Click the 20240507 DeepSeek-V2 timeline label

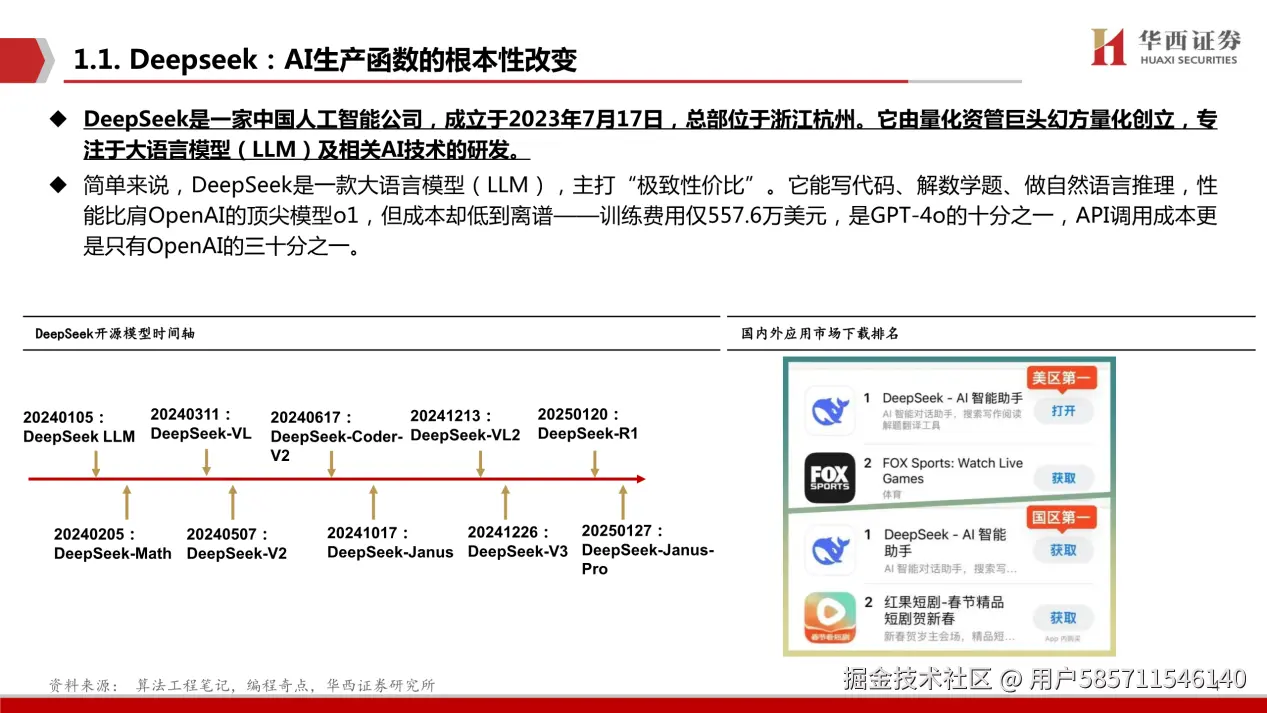click(237, 544)
